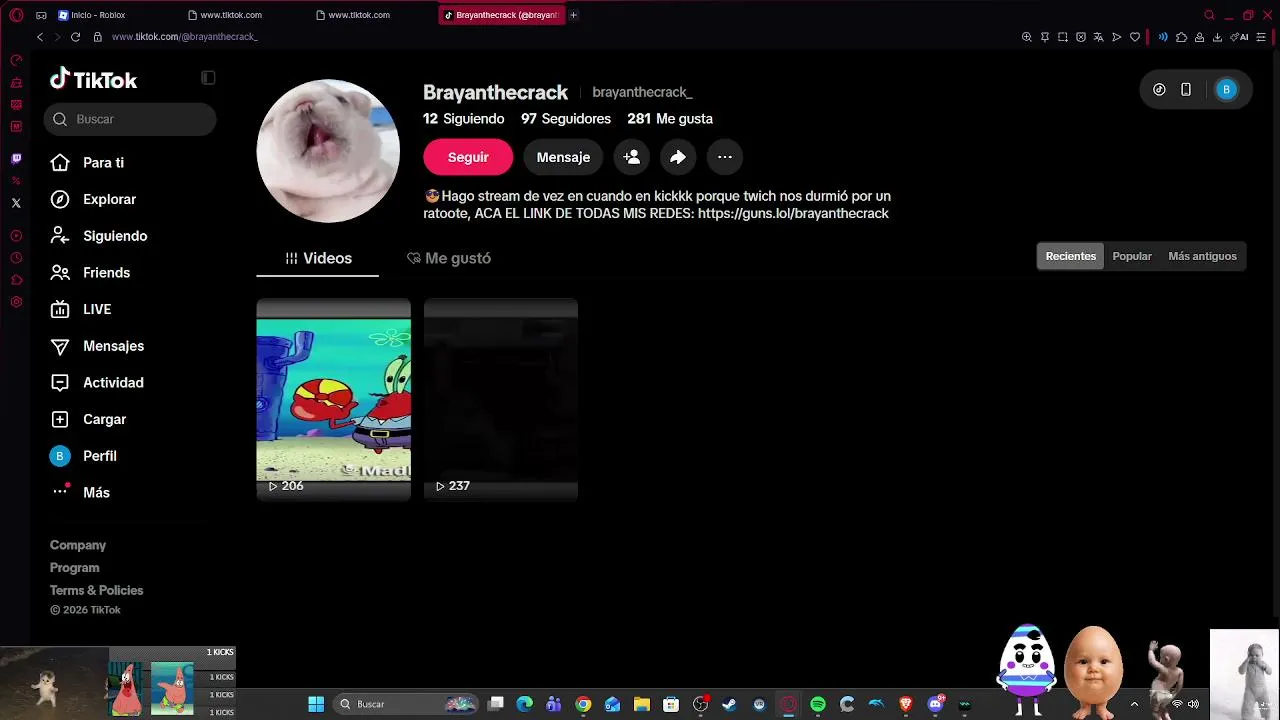Sort videos by Popular
Screen dimensions: 1280x720
click(1132, 256)
